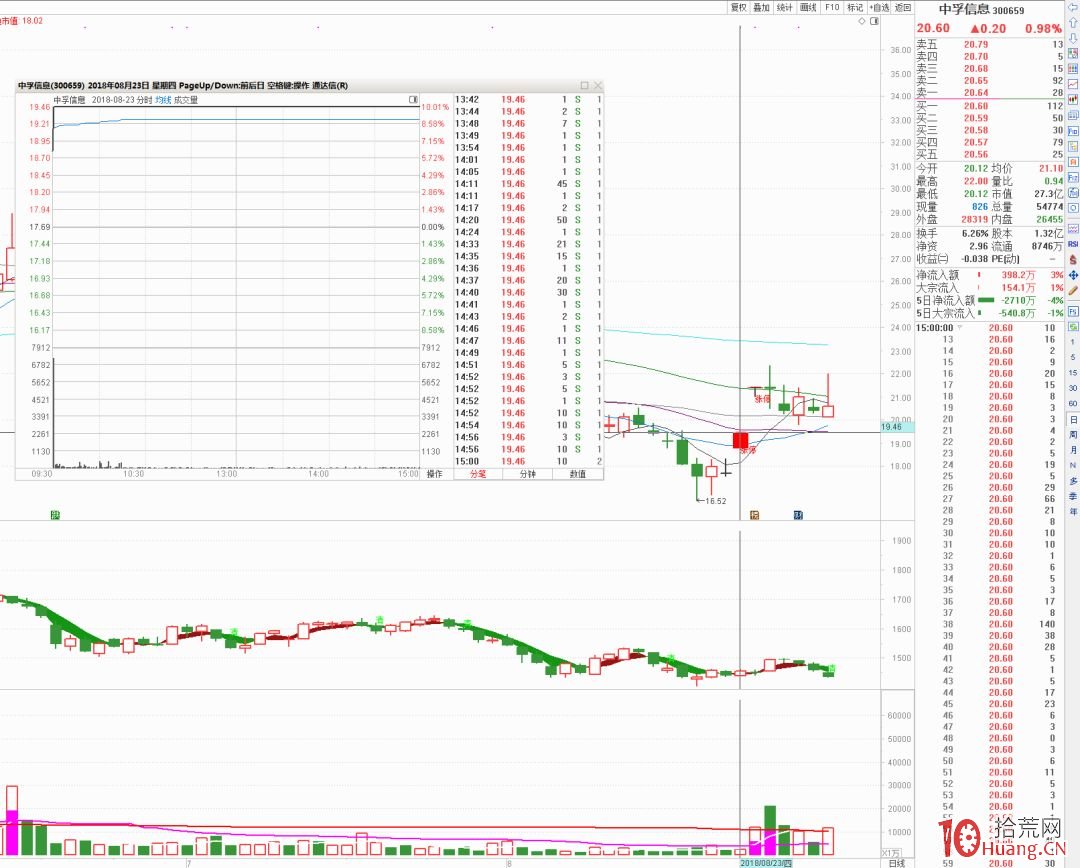Select the blue four-way move arrows icon
The width and height of the screenshot is (1080, 868).
point(1073,275)
